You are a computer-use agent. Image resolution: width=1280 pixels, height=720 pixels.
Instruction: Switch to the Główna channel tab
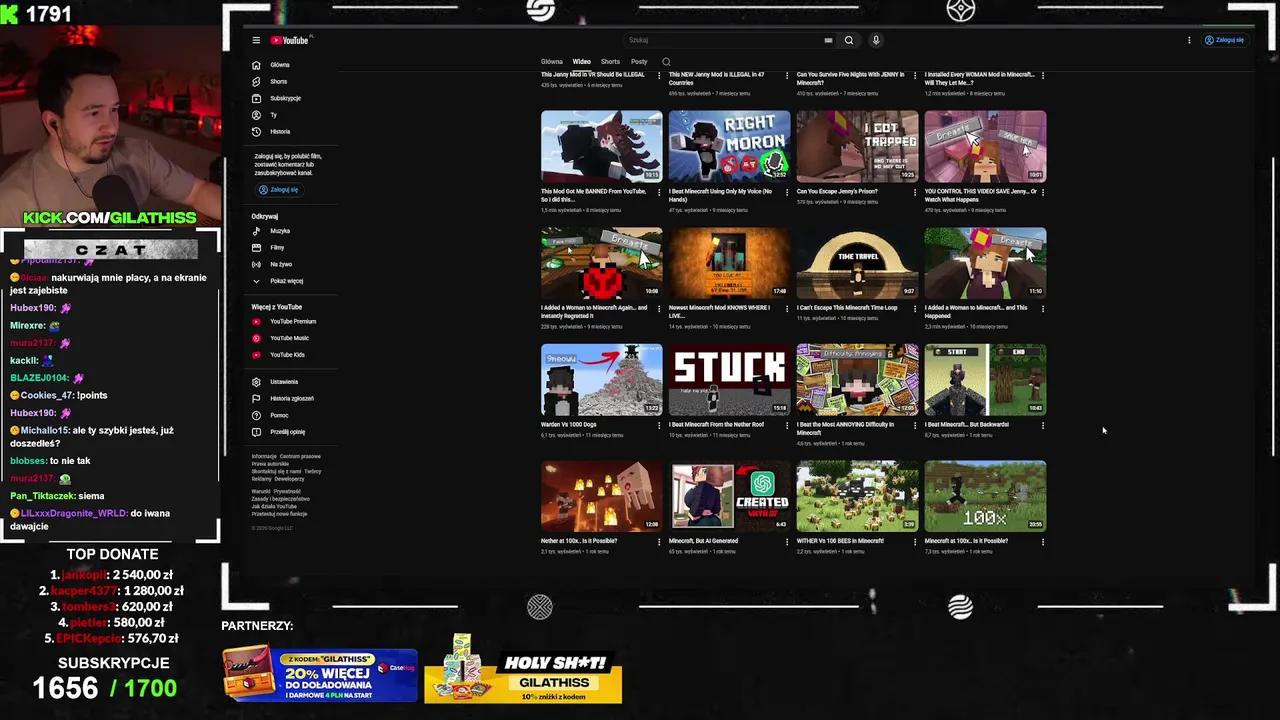[552, 62]
